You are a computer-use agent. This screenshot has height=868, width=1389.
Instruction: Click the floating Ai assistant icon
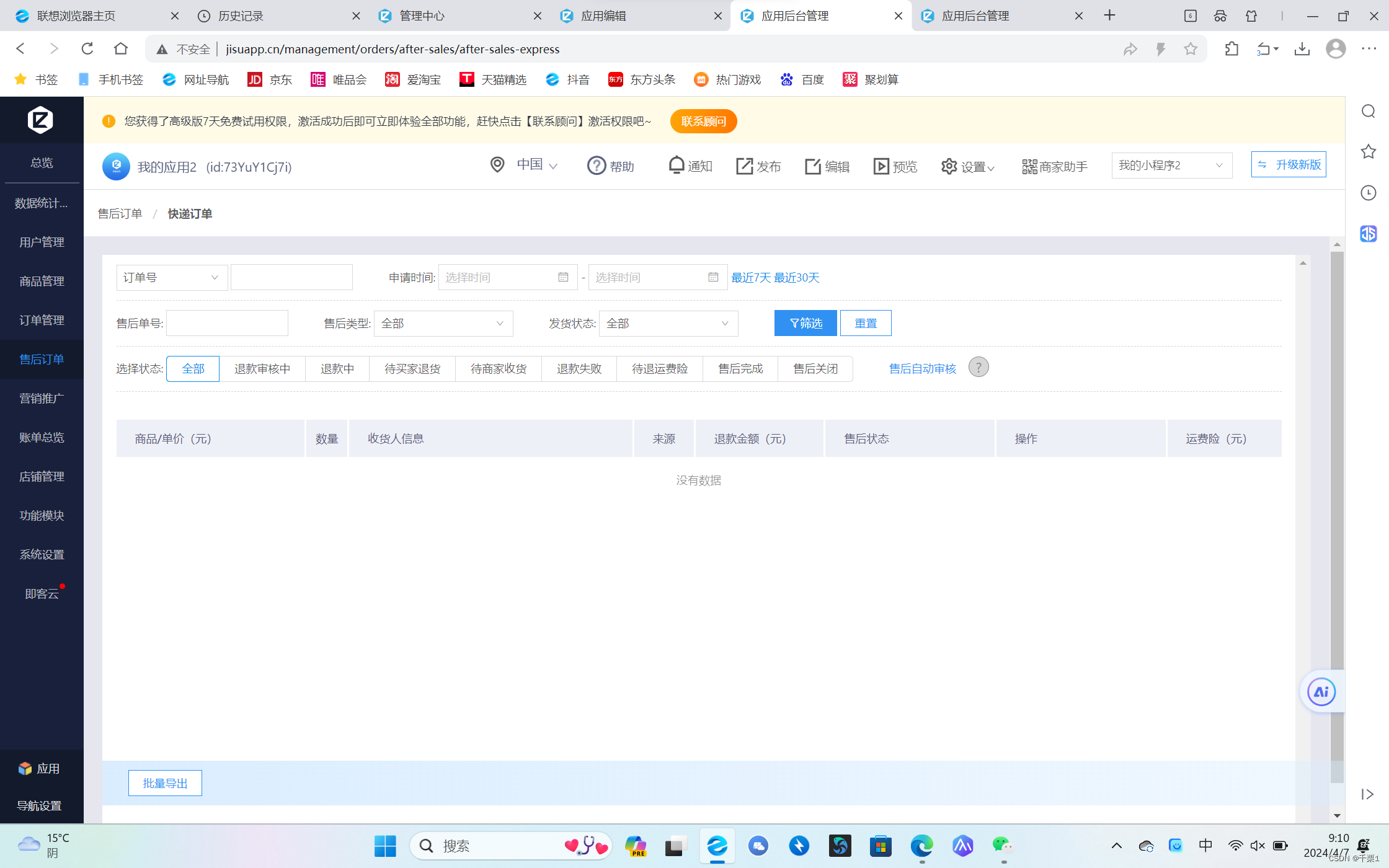point(1321,692)
